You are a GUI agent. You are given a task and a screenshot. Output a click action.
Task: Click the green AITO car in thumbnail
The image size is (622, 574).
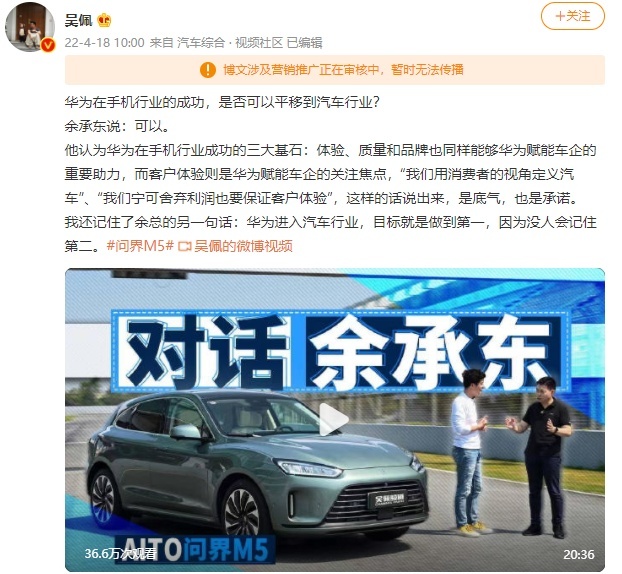click(257, 463)
